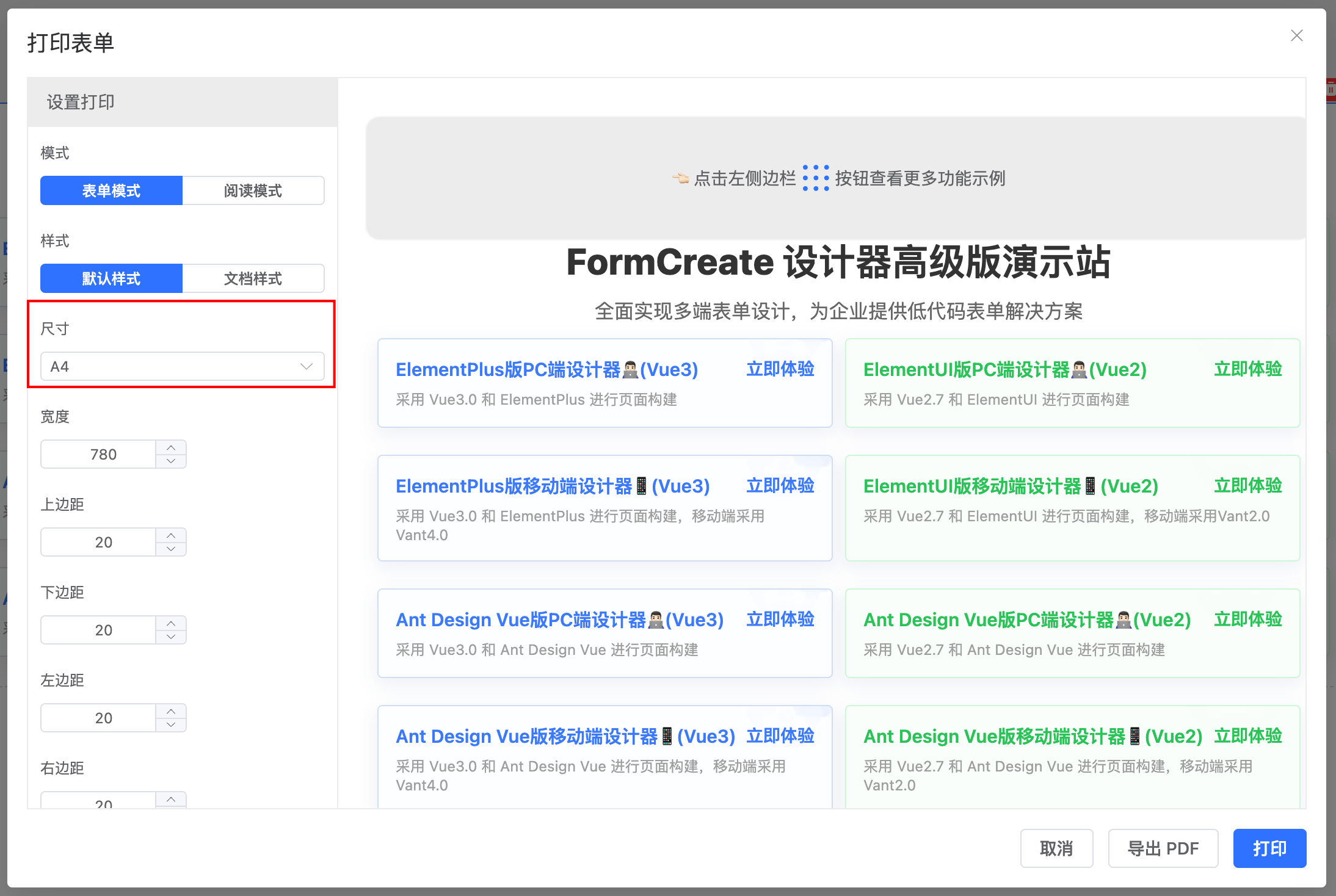1336x896 pixels.
Task: Click the pointing hand icon in banner
Action: [x=681, y=178]
